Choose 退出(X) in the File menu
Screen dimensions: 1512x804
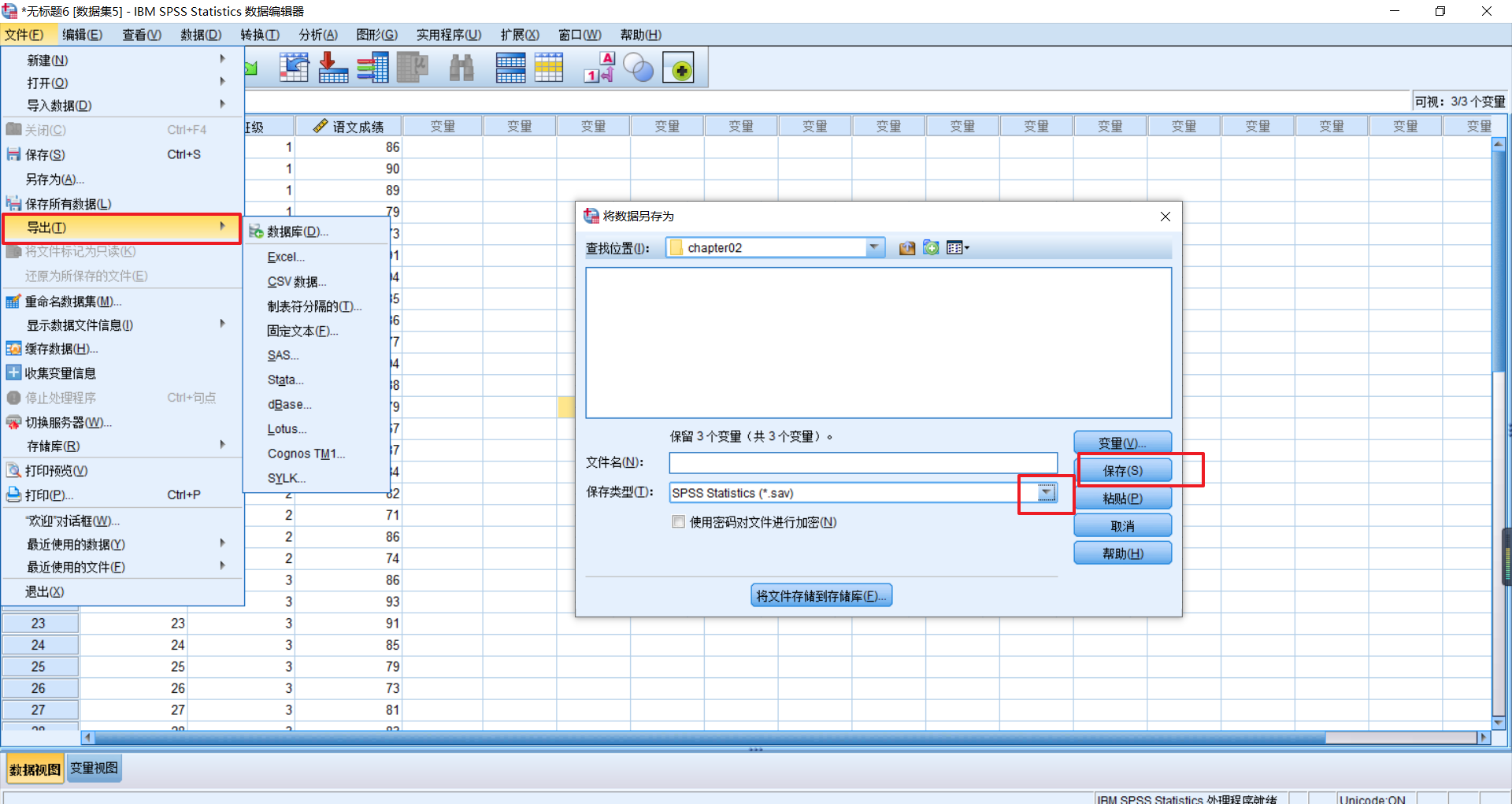coord(44,591)
